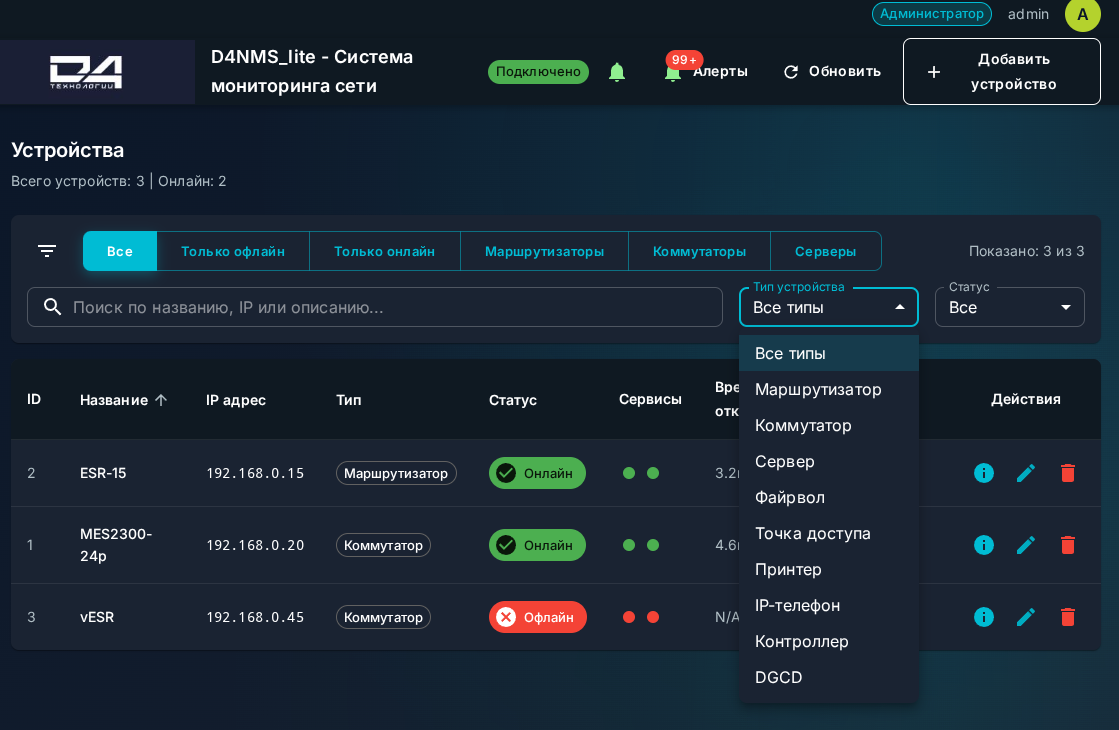Image resolution: width=1119 pixels, height=730 pixels.
Task: Click Добавить устройство button
Action: click(x=1001, y=71)
